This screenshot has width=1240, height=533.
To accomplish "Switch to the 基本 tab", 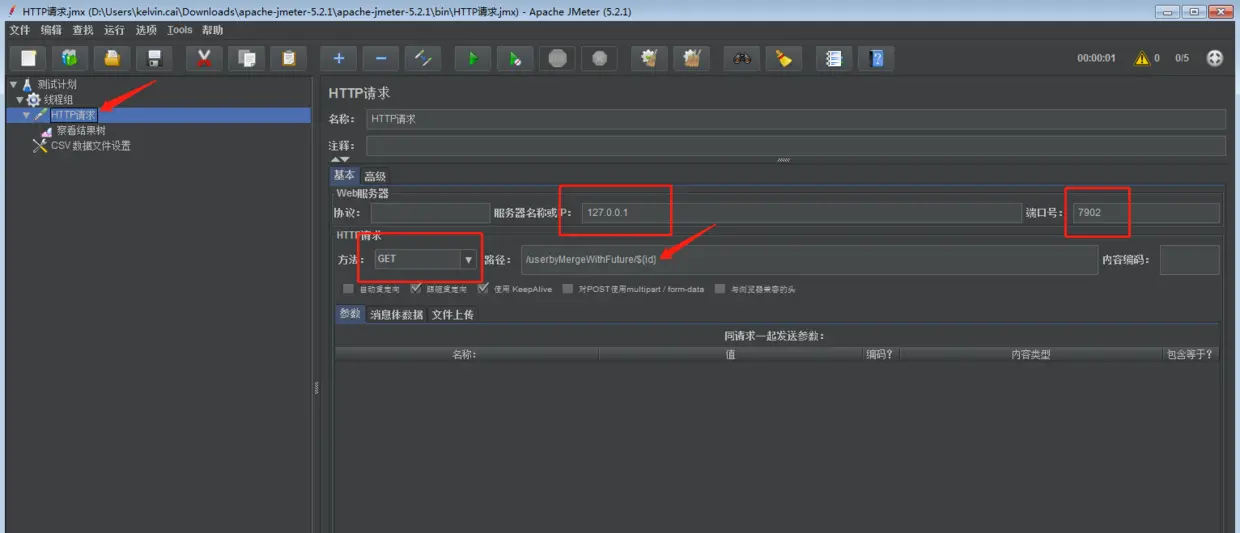I will point(344,175).
